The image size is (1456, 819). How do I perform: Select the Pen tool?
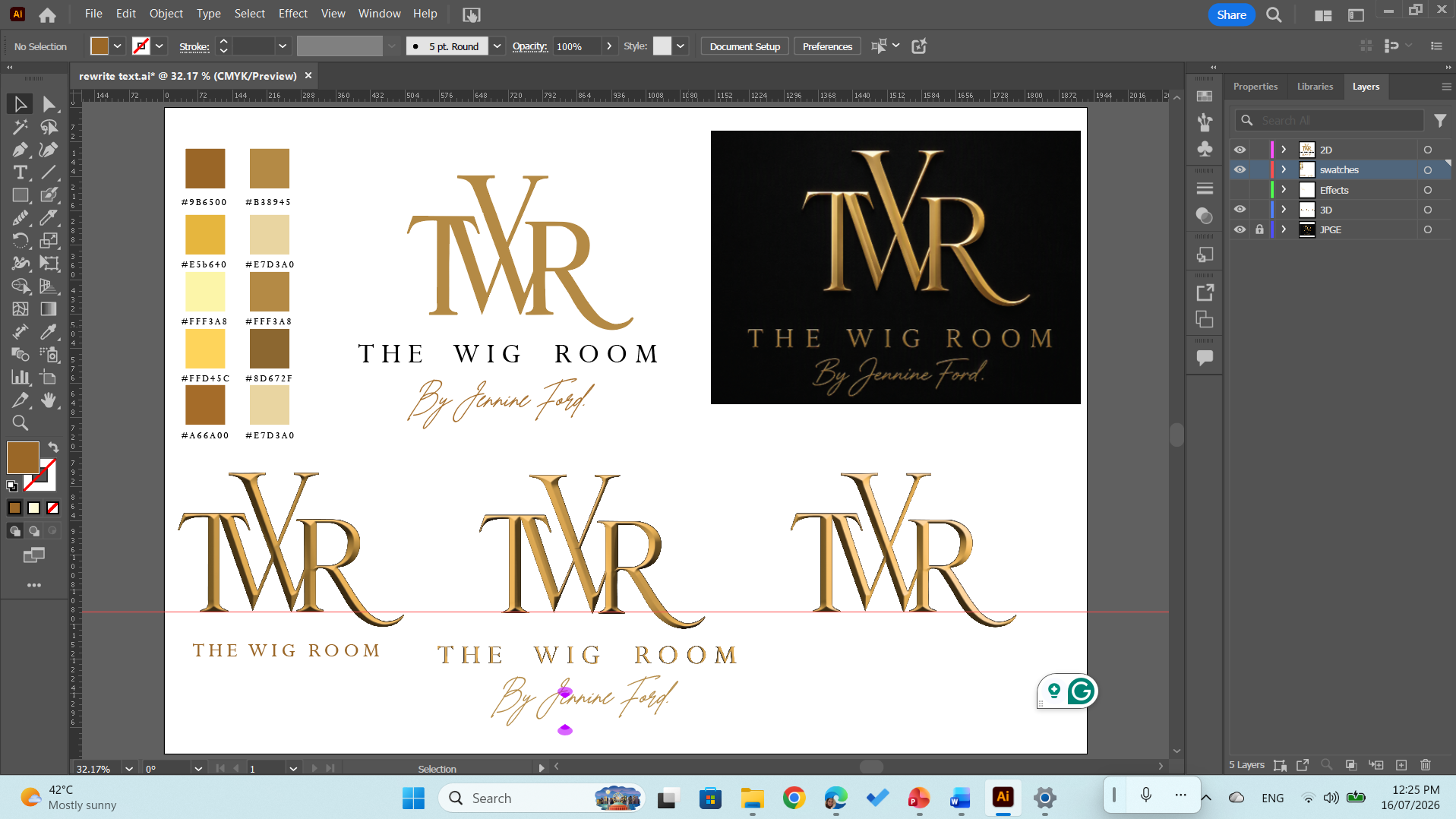coord(20,150)
